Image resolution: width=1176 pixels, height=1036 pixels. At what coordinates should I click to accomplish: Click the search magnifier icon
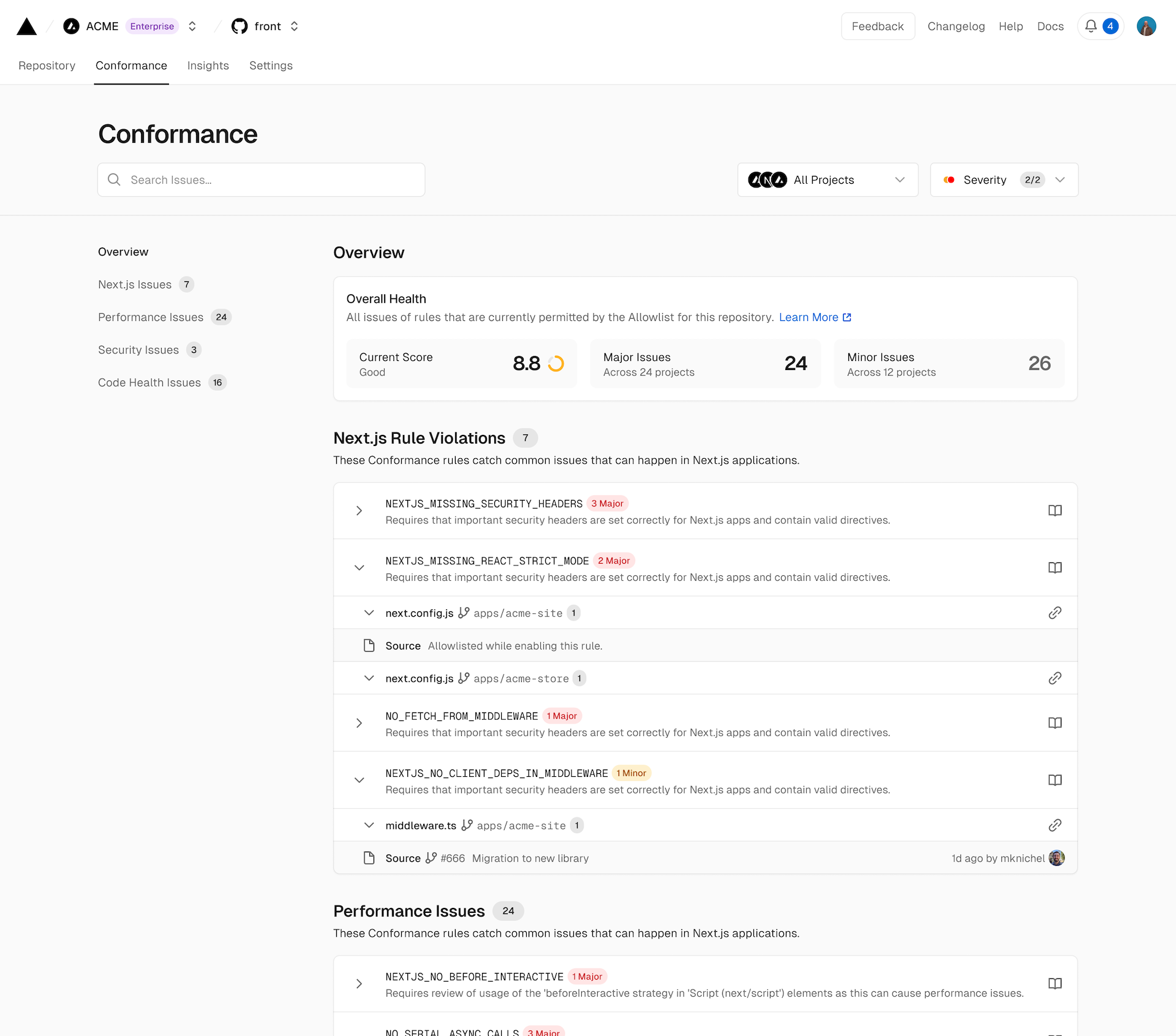point(114,180)
